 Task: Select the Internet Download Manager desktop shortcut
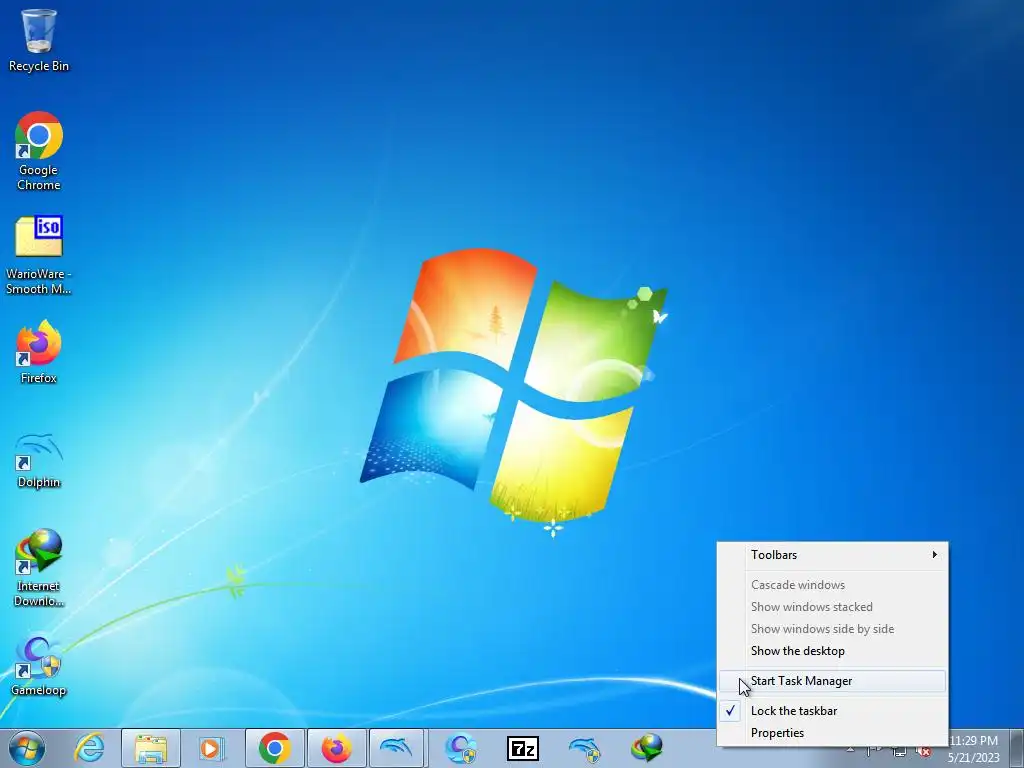[x=39, y=568]
